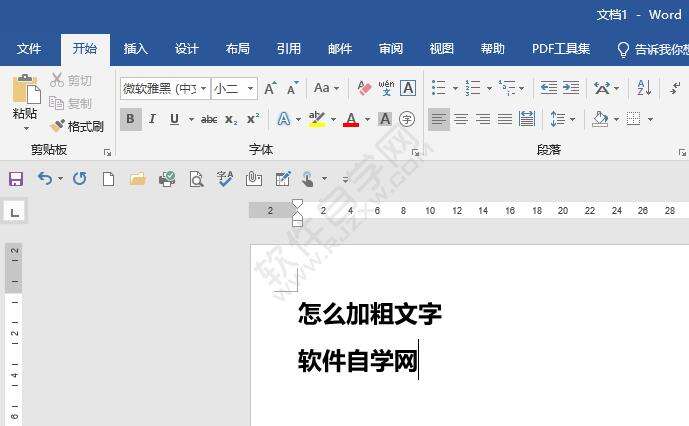This screenshot has height=426, width=689.
Task: Center align text
Action: click(x=461, y=119)
